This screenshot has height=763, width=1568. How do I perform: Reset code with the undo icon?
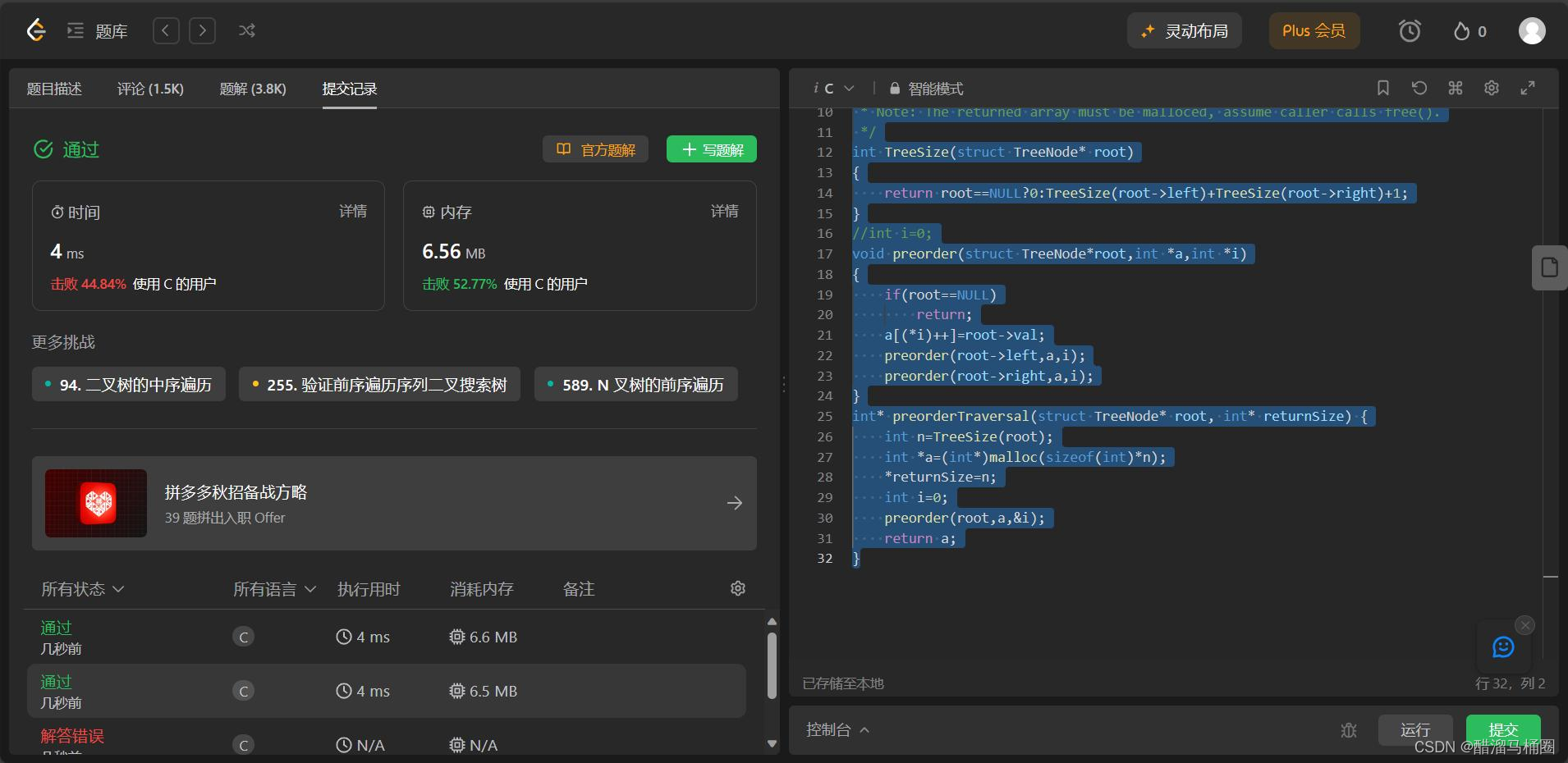pos(1419,88)
